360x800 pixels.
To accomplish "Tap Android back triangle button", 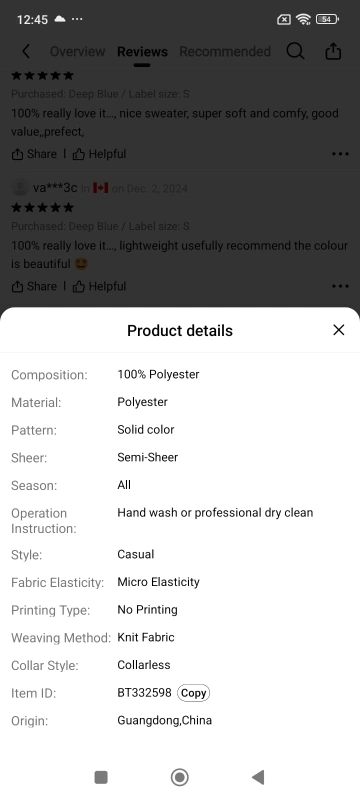I will point(258,777).
